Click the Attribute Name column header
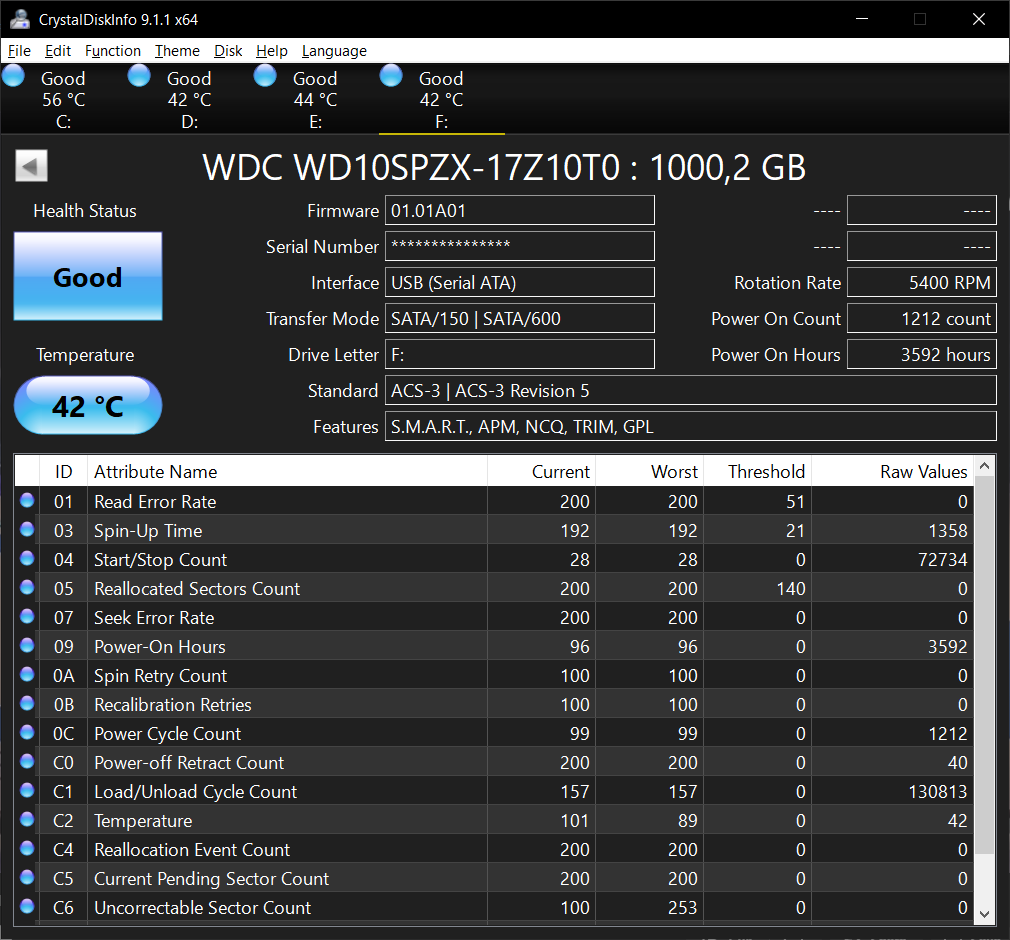This screenshot has width=1010, height=940. coord(287,472)
